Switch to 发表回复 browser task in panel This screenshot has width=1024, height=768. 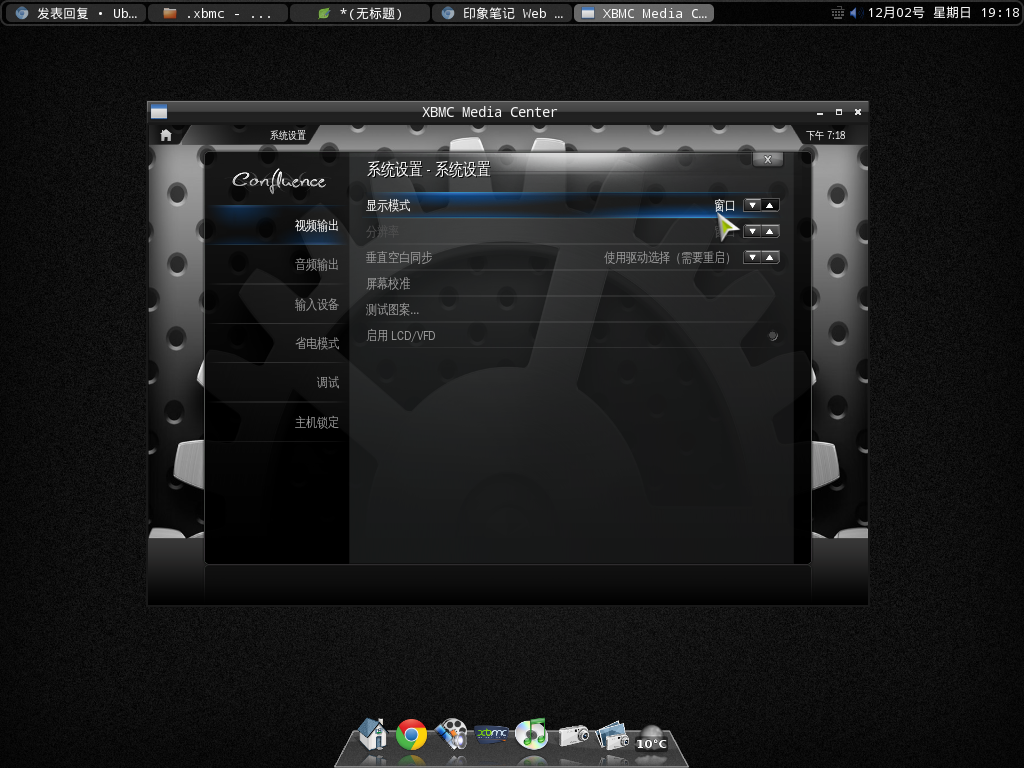pyautogui.click(x=75, y=13)
